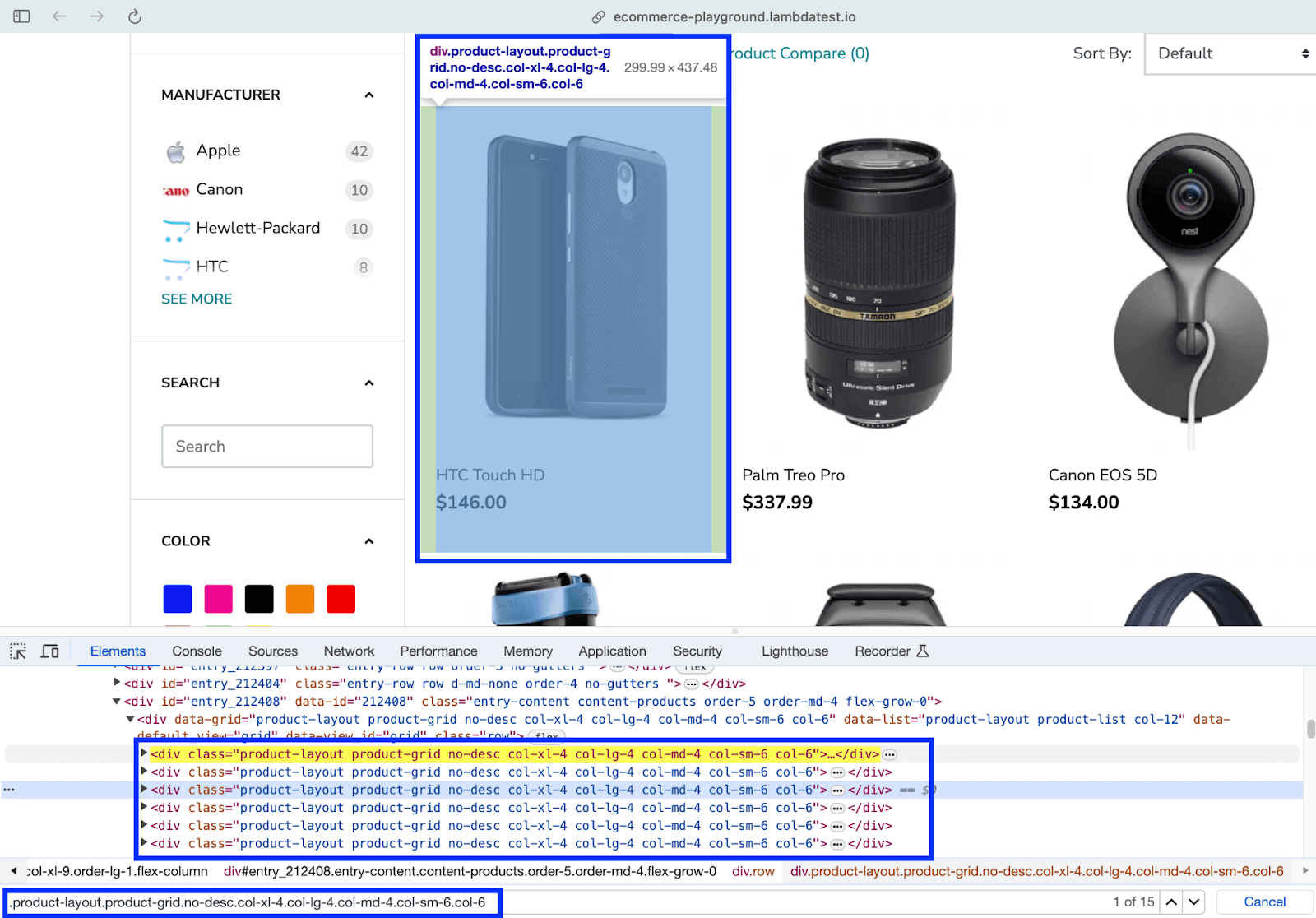Open the Sort By dropdown
Viewport: 1316px width, 918px height.
(1228, 53)
